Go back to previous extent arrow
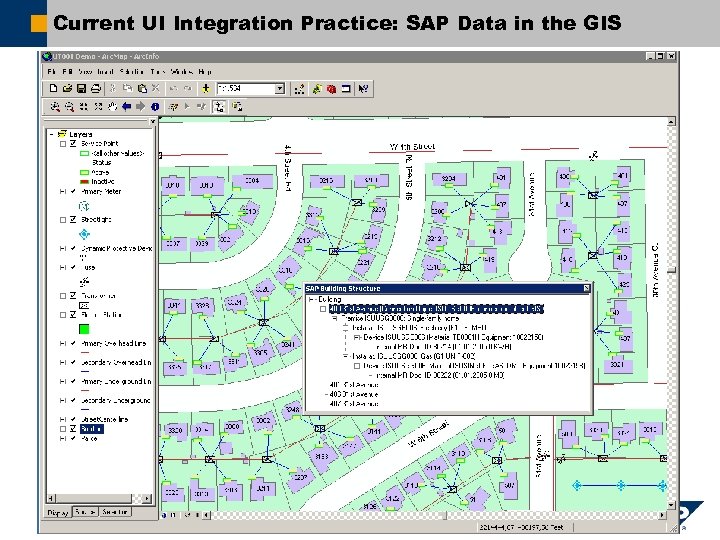The width and height of the screenshot is (720, 540). tap(126, 107)
